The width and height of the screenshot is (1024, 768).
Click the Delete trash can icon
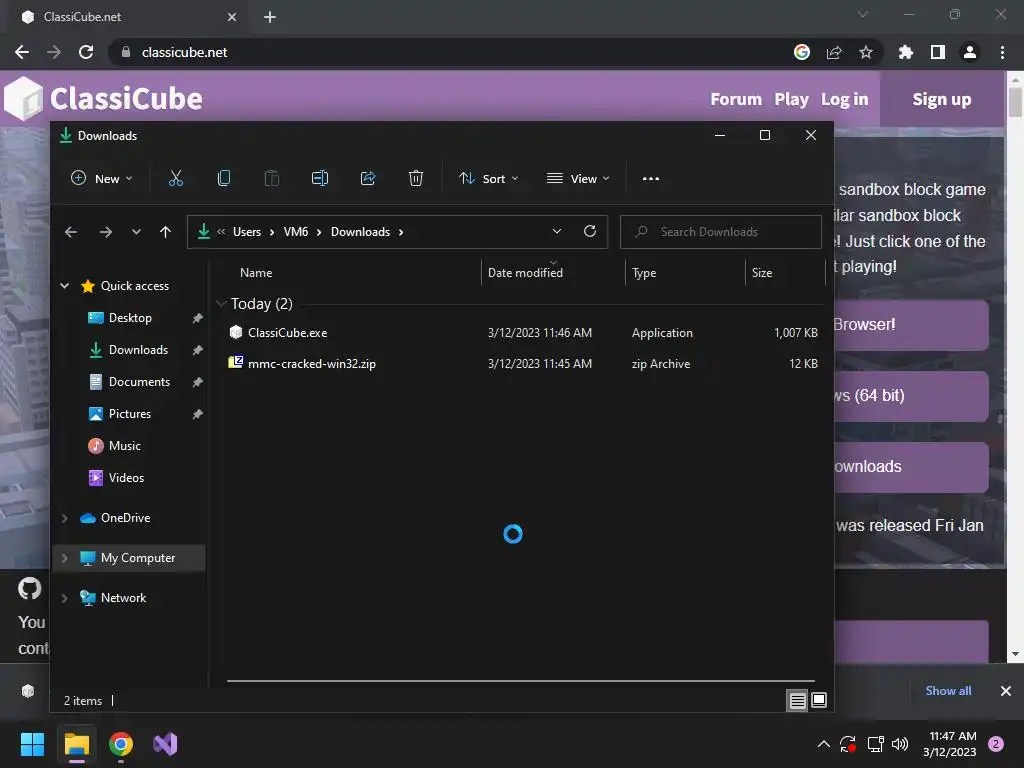pyautogui.click(x=416, y=178)
